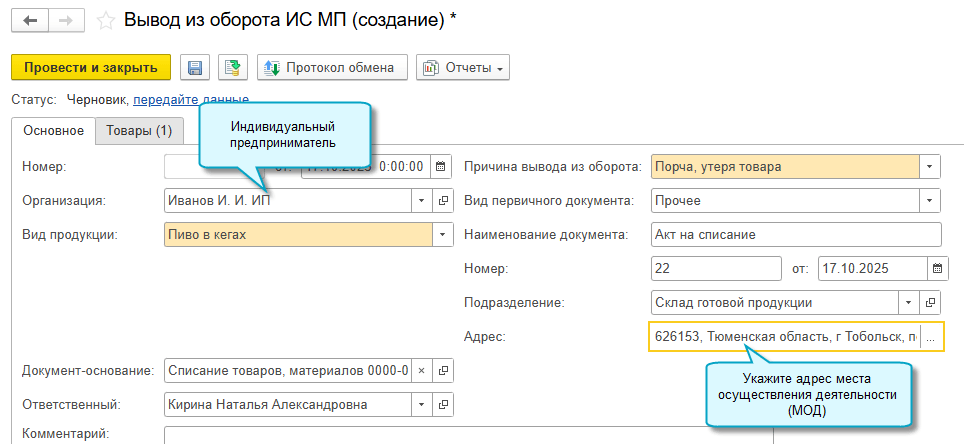Expand the Причина вывода из оборота dropdown
964x444 pixels.
point(930,167)
